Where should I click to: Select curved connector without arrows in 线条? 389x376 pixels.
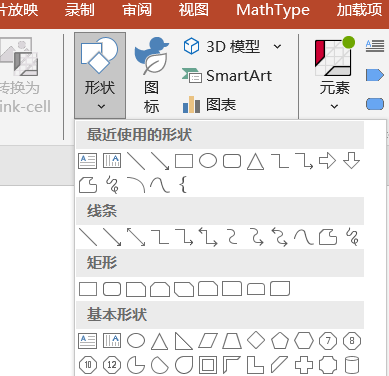(232, 237)
